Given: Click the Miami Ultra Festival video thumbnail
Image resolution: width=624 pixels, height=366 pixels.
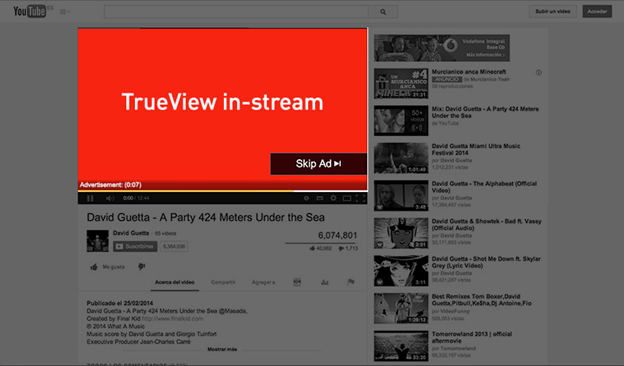Looking at the screenshot, I should coord(401,158).
